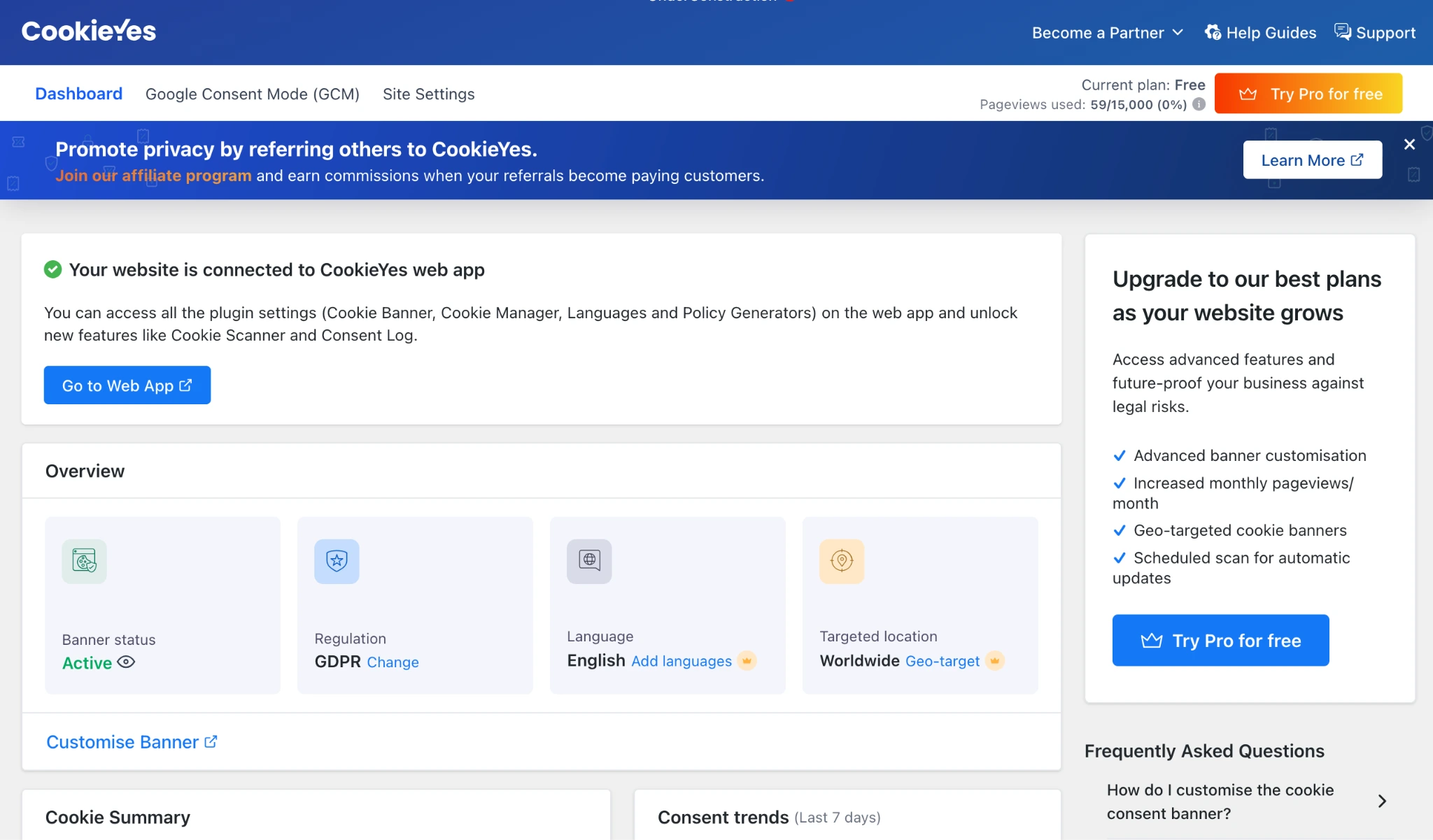The height and width of the screenshot is (840, 1433).
Task: Expand the Become a Partner dropdown
Action: [1107, 32]
